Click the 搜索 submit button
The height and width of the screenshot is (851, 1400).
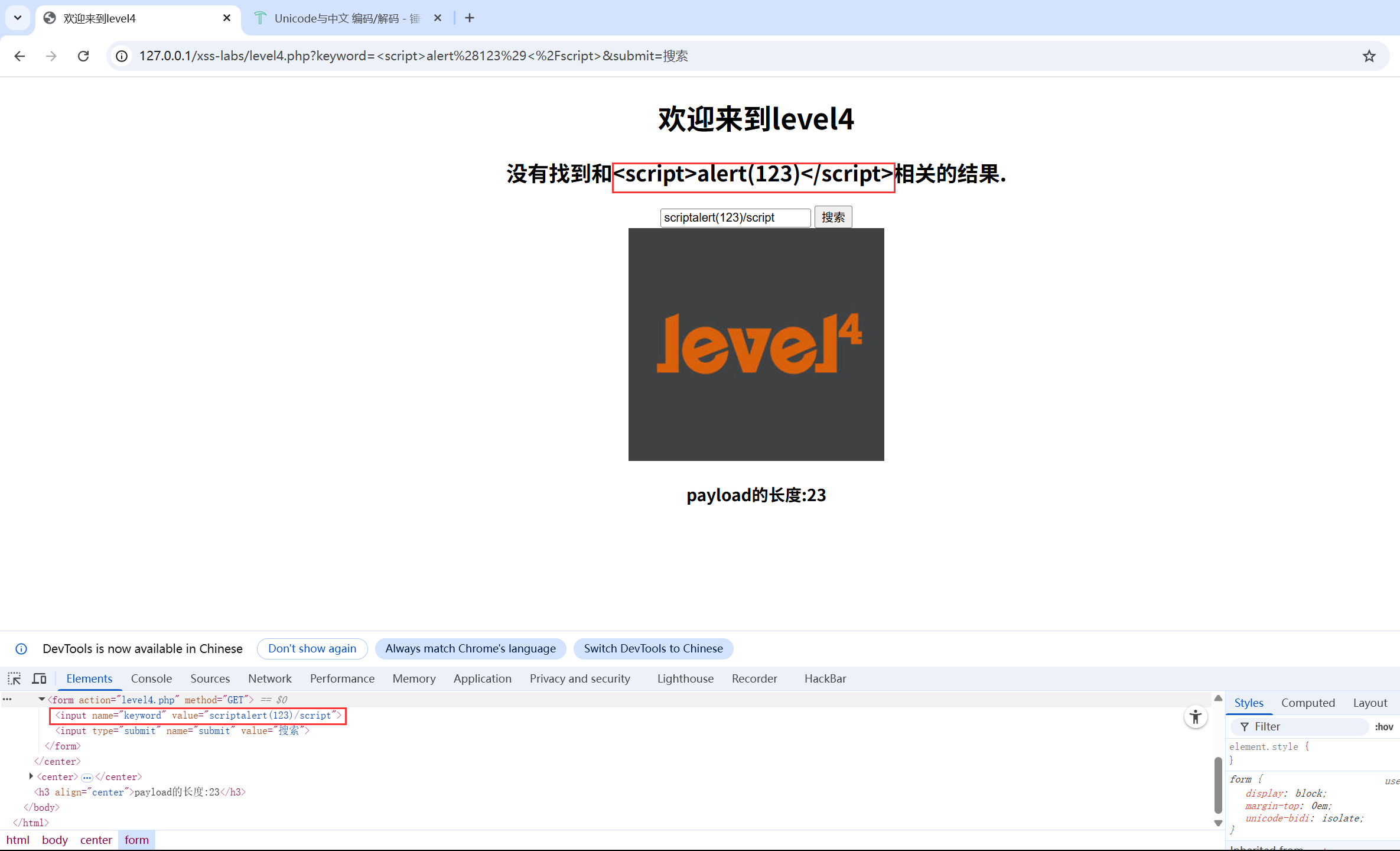click(833, 217)
